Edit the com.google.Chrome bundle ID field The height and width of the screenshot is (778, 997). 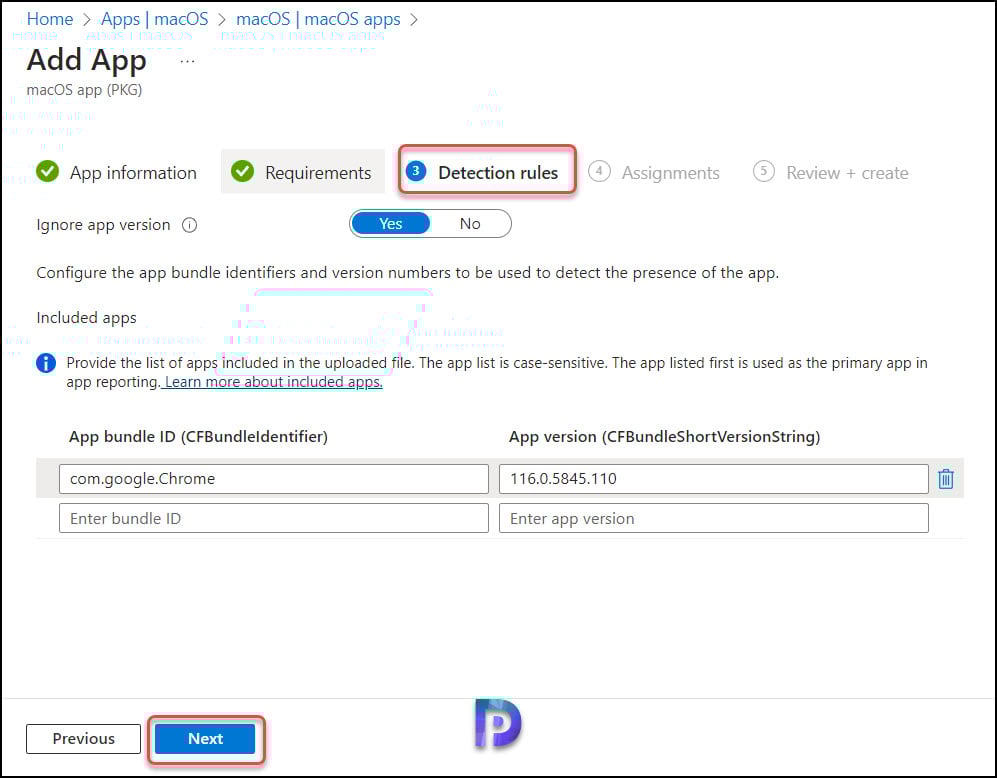(273, 479)
